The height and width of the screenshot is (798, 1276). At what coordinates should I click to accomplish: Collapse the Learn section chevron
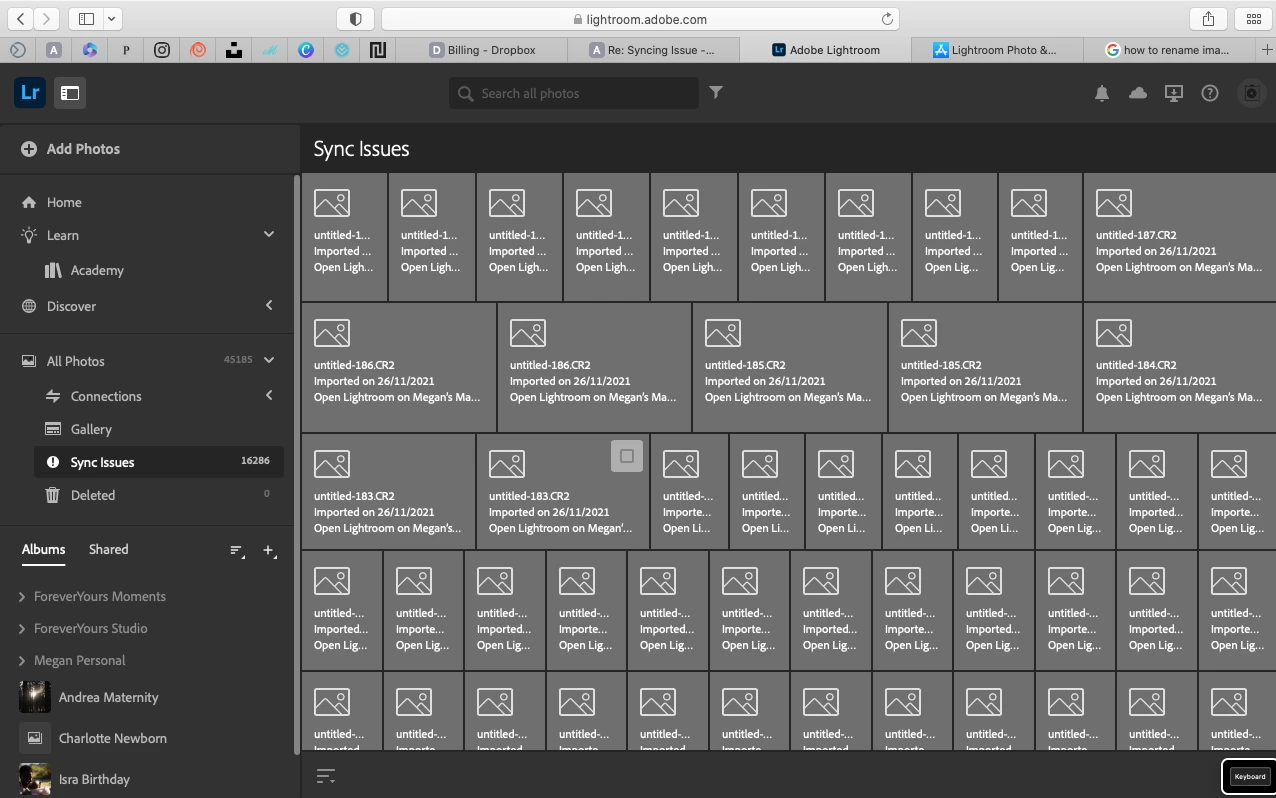(268, 234)
